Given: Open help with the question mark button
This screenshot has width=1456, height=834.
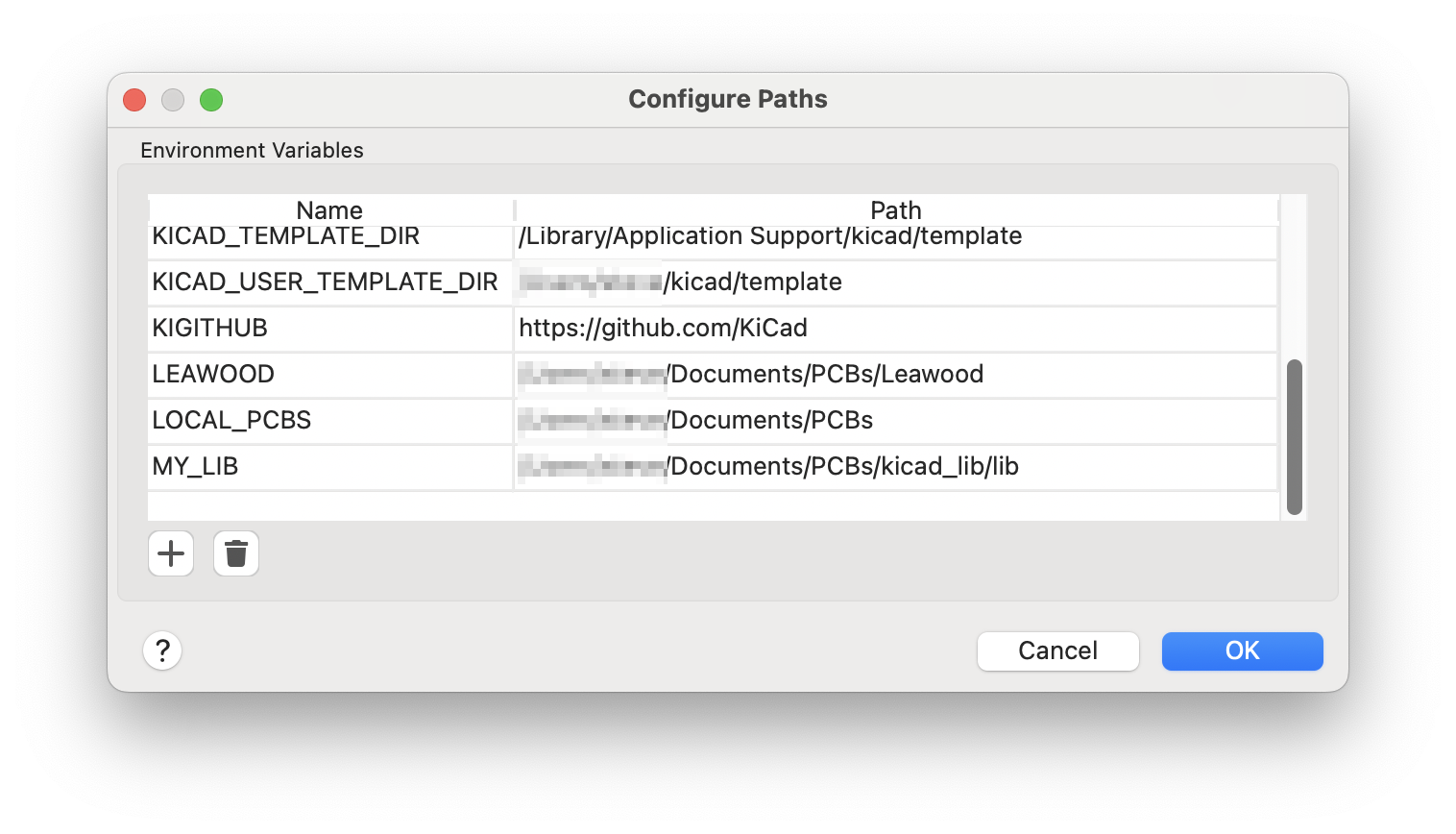Looking at the screenshot, I should click(x=162, y=650).
